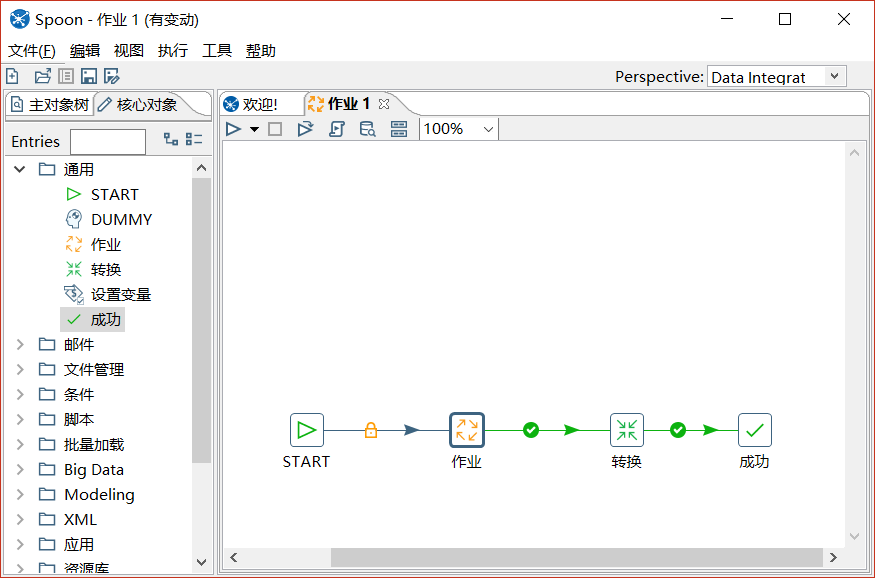Switch to the 欢迎! tab
This screenshot has height=578, width=875.
(251, 104)
